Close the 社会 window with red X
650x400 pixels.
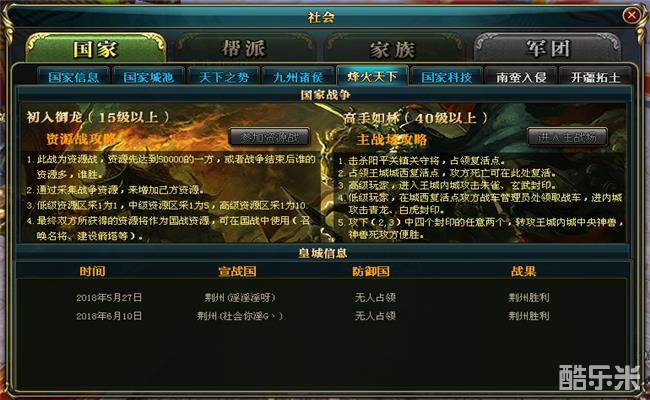coord(631,15)
